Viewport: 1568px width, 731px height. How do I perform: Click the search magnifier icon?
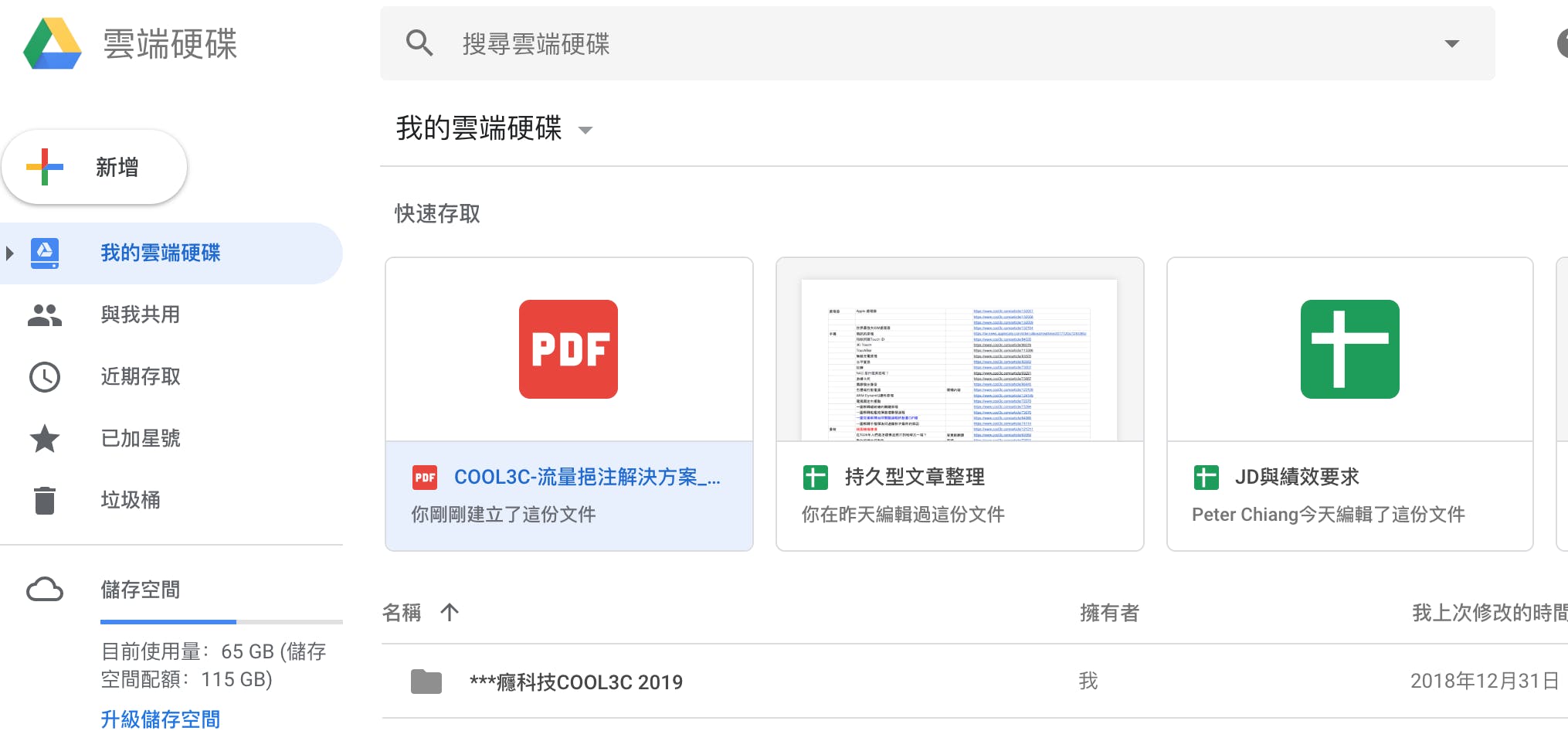click(x=419, y=43)
